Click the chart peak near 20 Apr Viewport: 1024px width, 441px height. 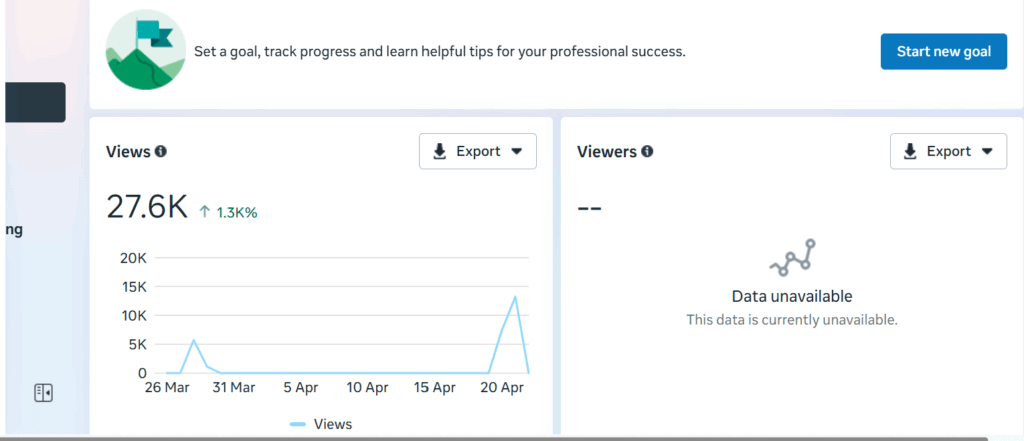(x=514, y=297)
